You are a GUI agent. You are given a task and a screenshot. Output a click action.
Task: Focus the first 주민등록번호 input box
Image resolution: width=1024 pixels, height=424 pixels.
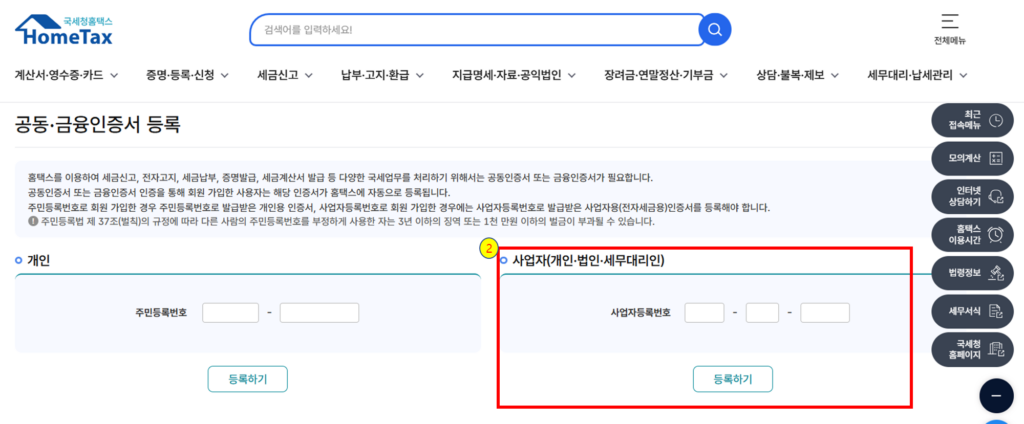pos(231,313)
